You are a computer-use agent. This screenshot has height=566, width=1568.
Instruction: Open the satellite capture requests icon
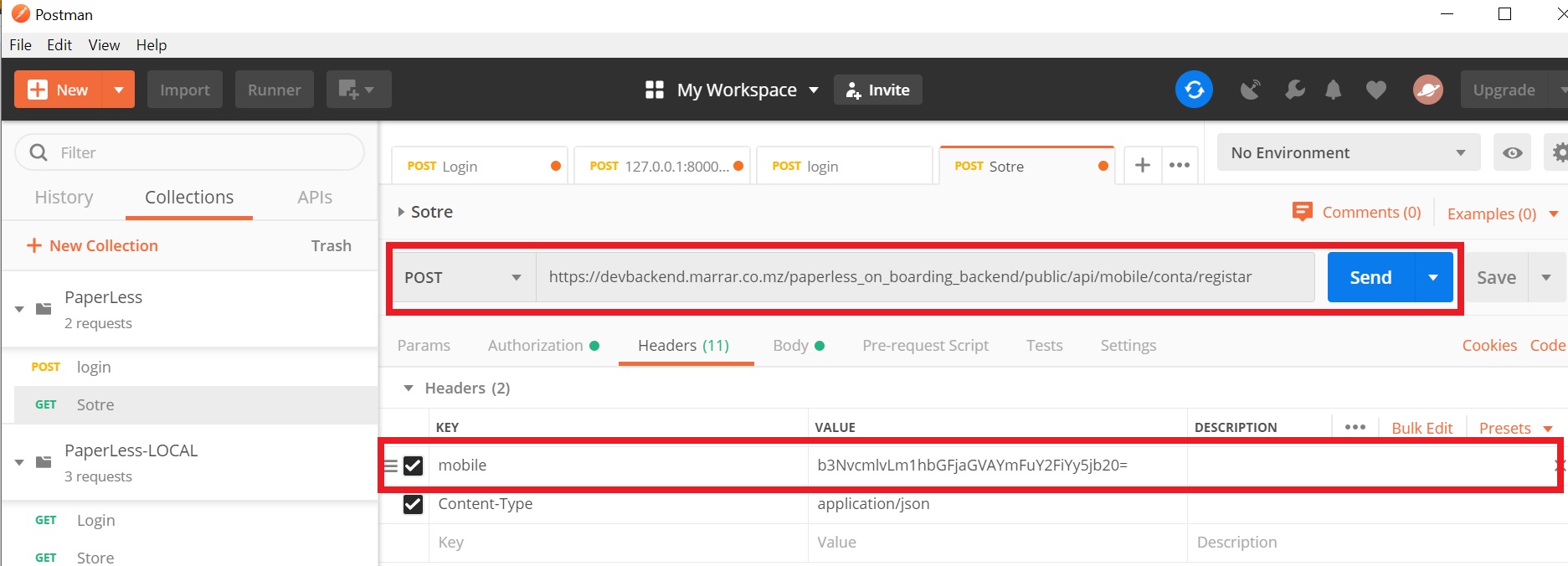pyautogui.click(x=1251, y=90)
